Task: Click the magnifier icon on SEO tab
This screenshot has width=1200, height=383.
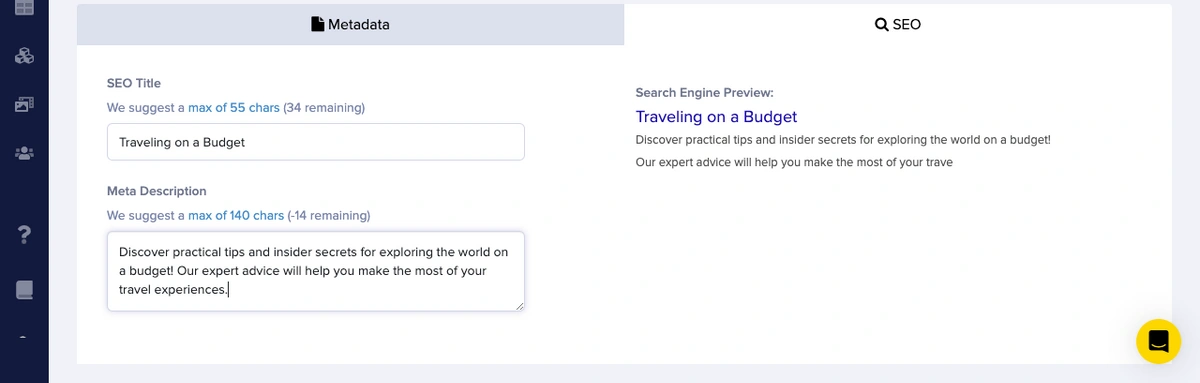Action: pyautogui.click(x=881, y=24)
